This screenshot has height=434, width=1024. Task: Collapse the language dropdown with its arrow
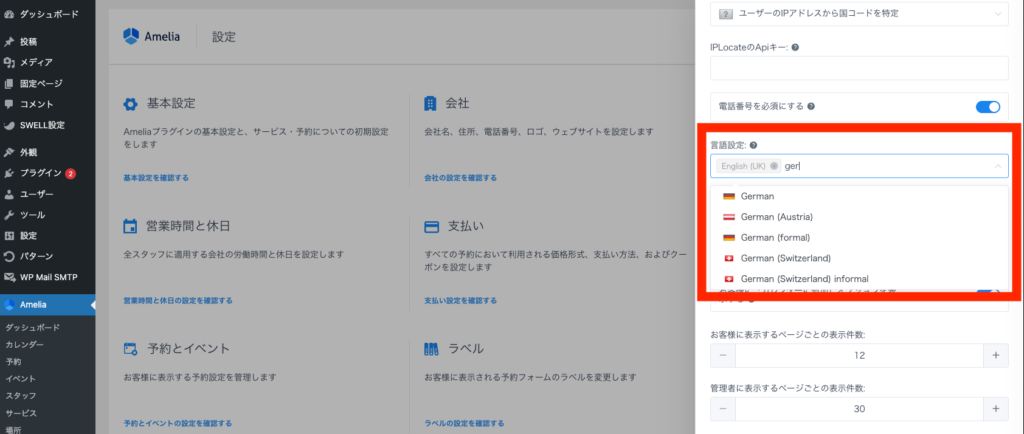tap(997, 166)
